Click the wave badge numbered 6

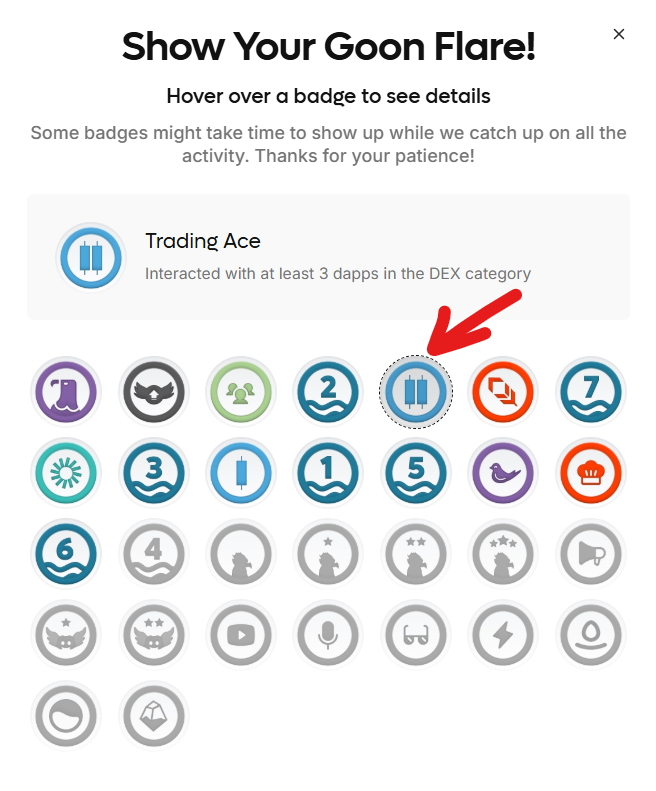pos(66,553)
